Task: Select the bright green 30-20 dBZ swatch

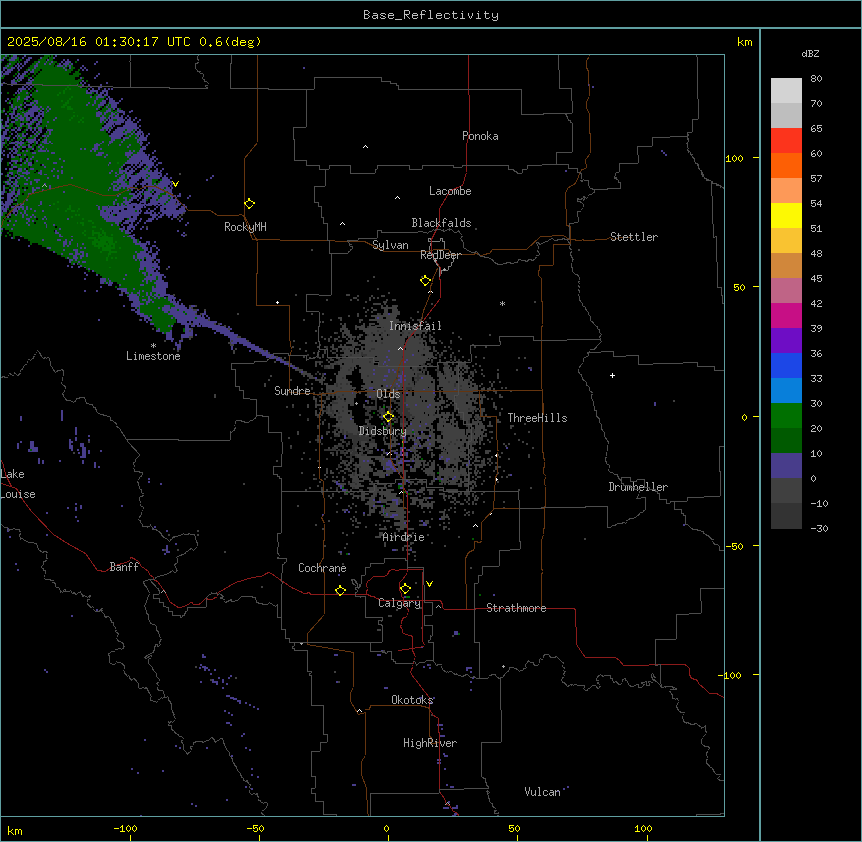Action: pos(786,416)
